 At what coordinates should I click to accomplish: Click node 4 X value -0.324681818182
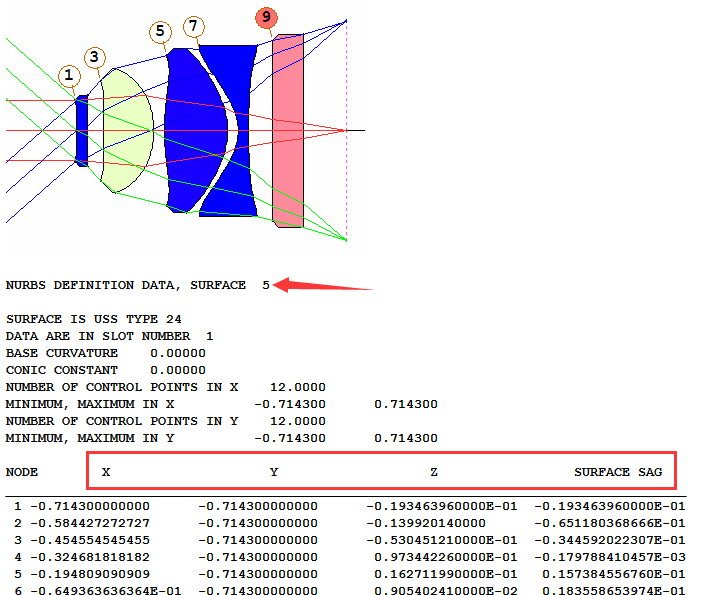tap(90, 557)
